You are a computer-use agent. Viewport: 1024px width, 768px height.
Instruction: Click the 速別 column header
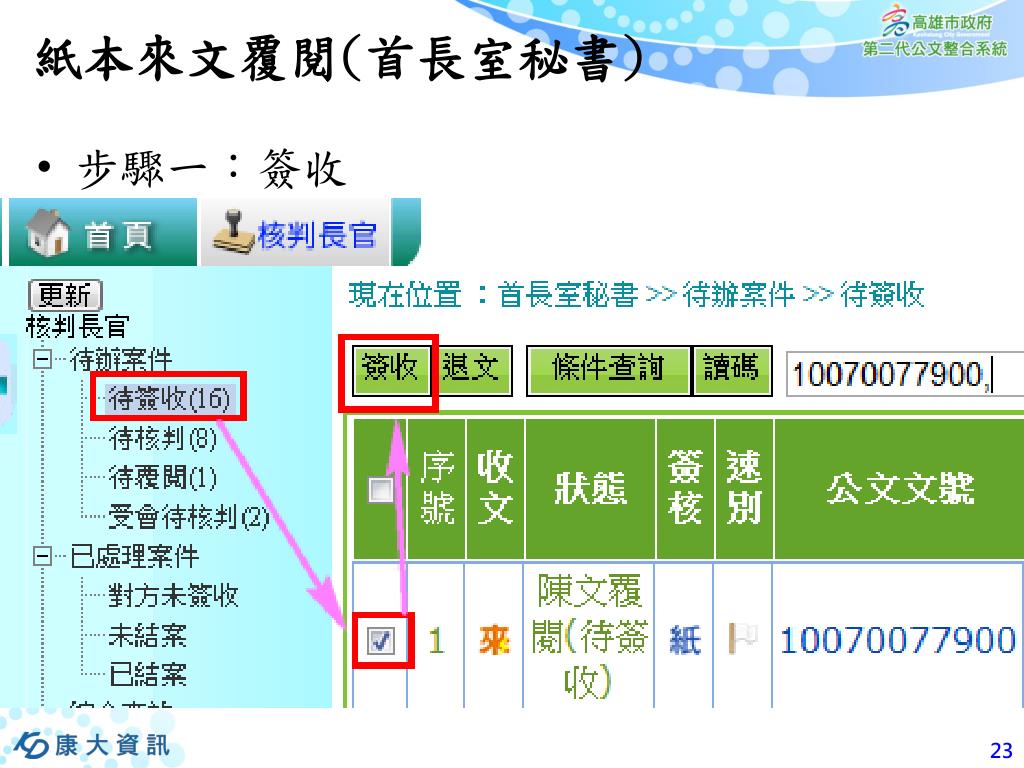[744, 488]
